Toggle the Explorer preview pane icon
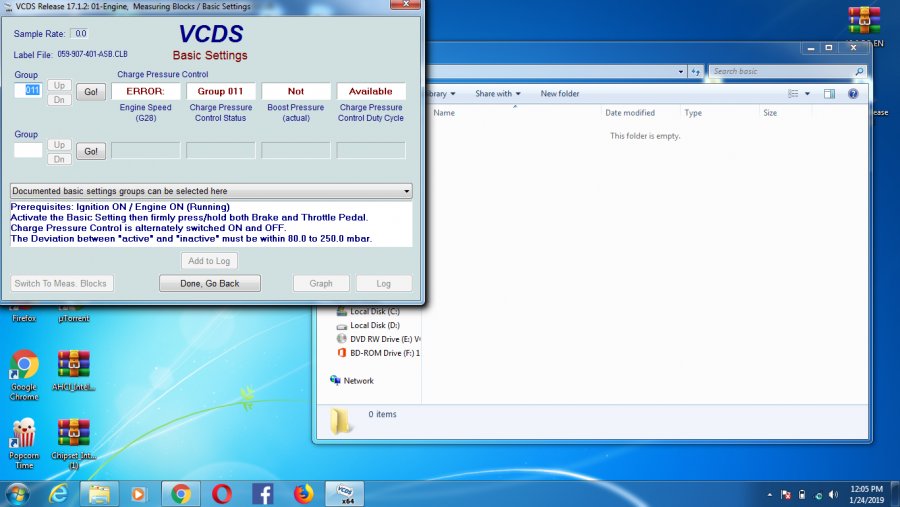900x507 pixels. click(829, 94)
